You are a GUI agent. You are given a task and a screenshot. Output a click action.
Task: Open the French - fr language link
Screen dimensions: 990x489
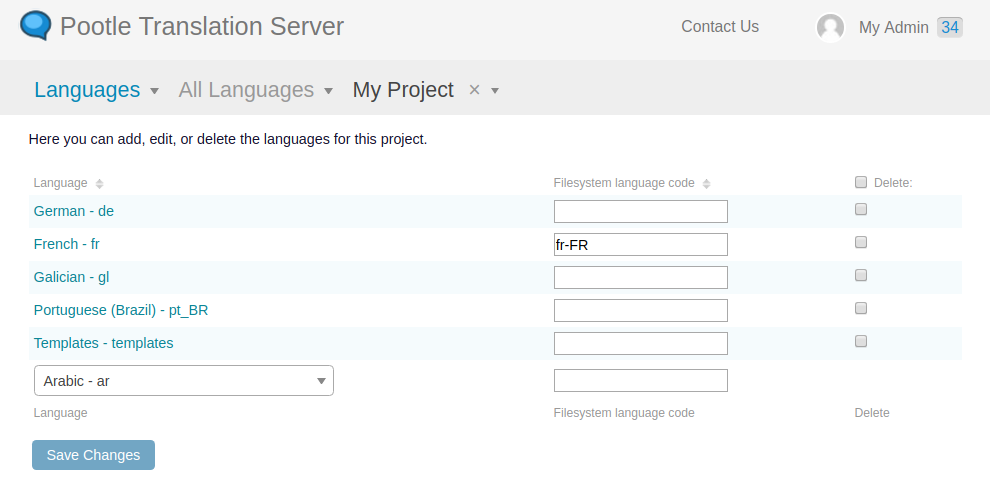[x=66, y=244]
